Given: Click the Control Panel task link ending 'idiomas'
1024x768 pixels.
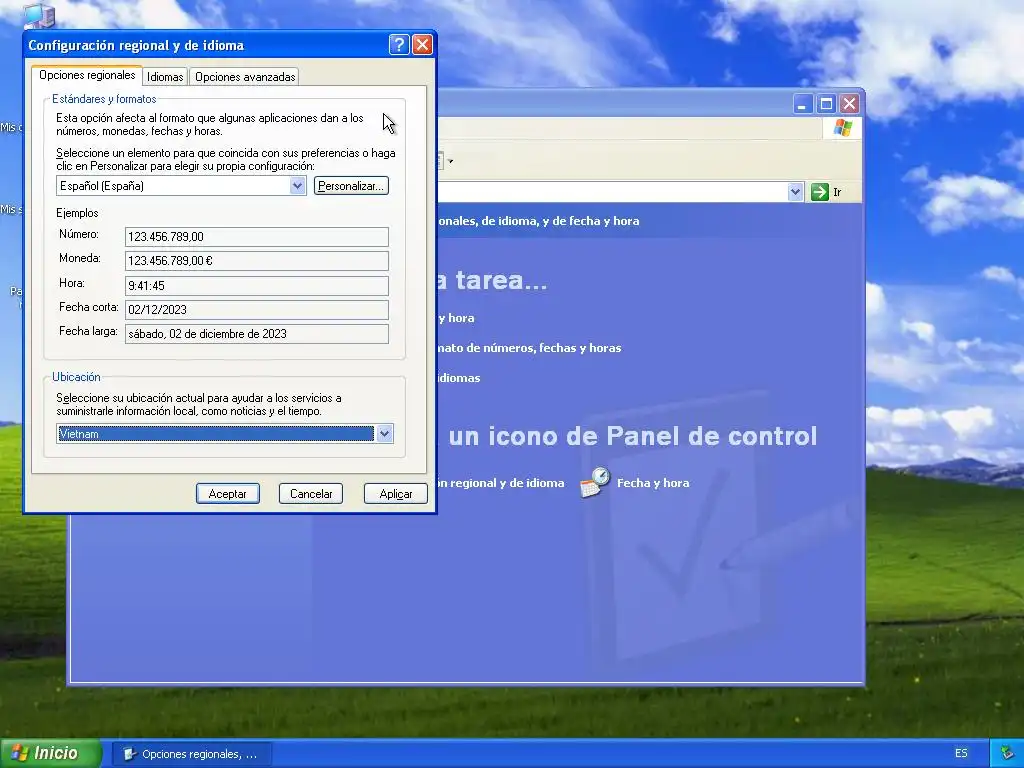Looking at the screenshot, I should pyautogui.click(x=459, y=378).
